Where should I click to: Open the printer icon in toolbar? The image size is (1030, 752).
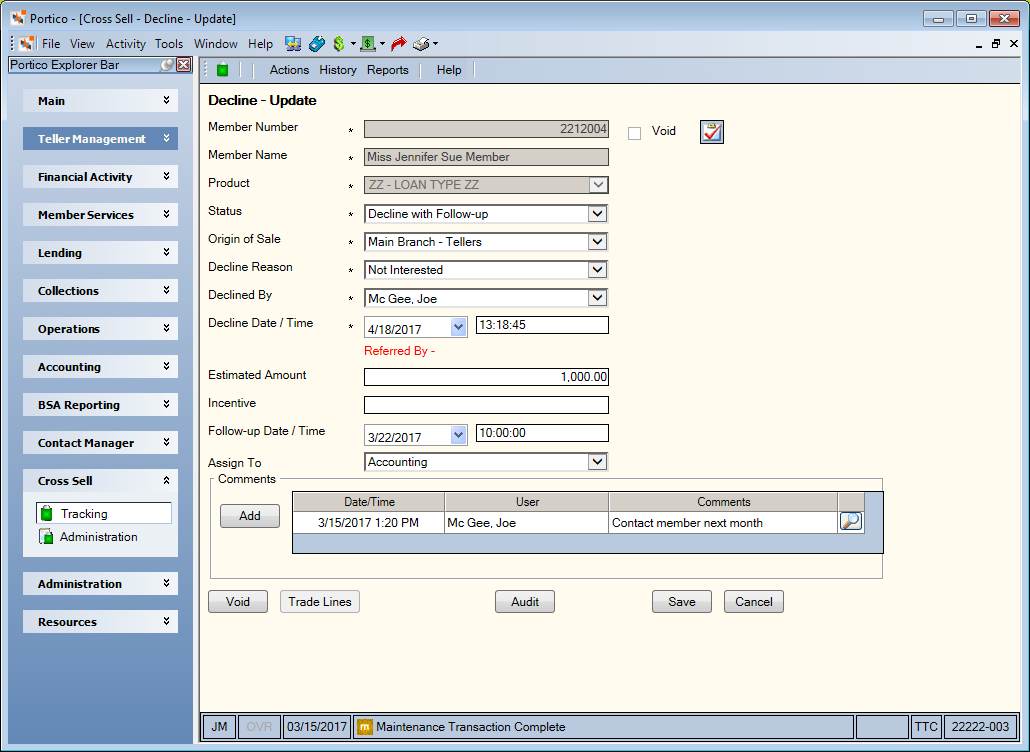coord(421,44)
